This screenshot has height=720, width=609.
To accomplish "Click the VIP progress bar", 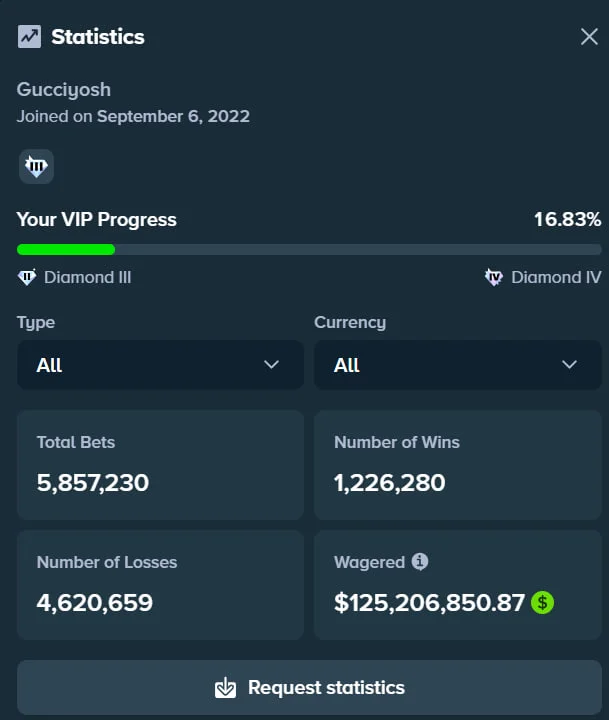I will pos(309,250).
